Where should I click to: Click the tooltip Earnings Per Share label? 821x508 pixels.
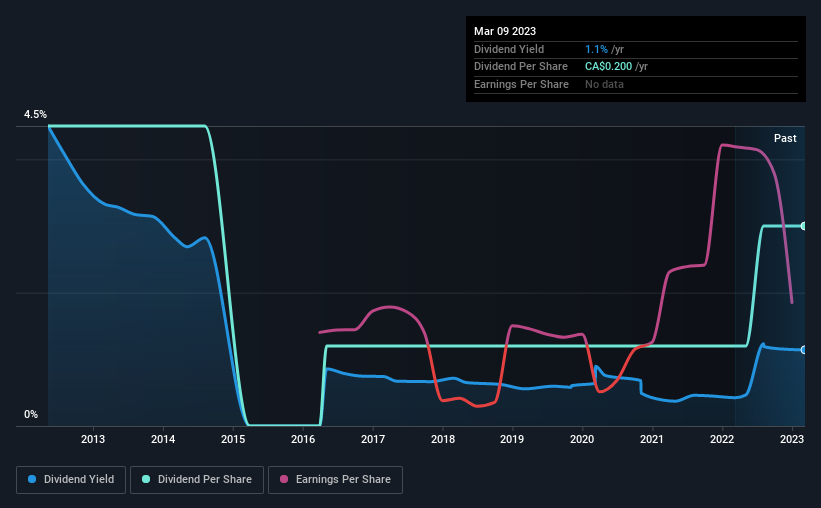click(x=521, y=84)
